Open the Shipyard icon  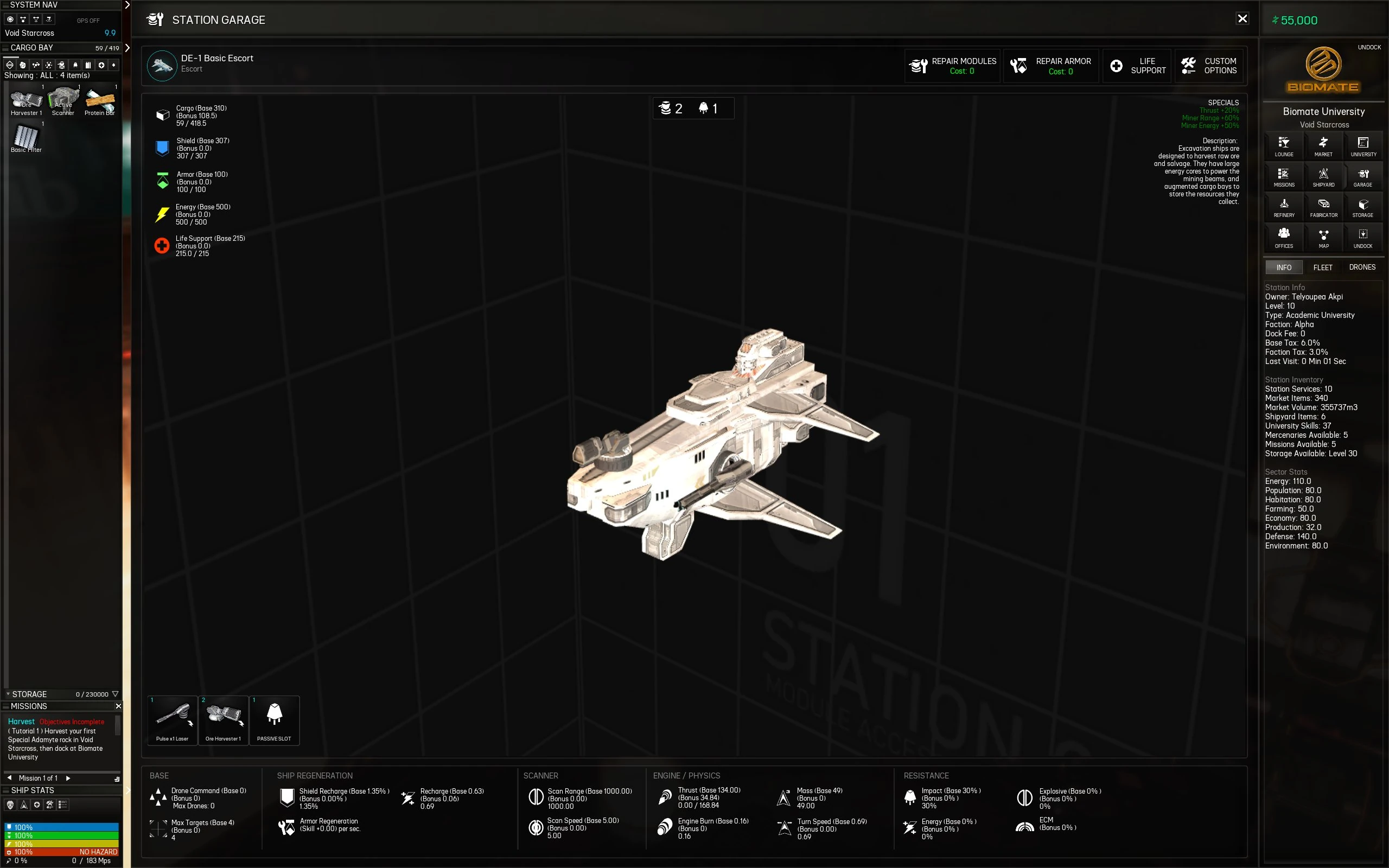point(1323,176)
